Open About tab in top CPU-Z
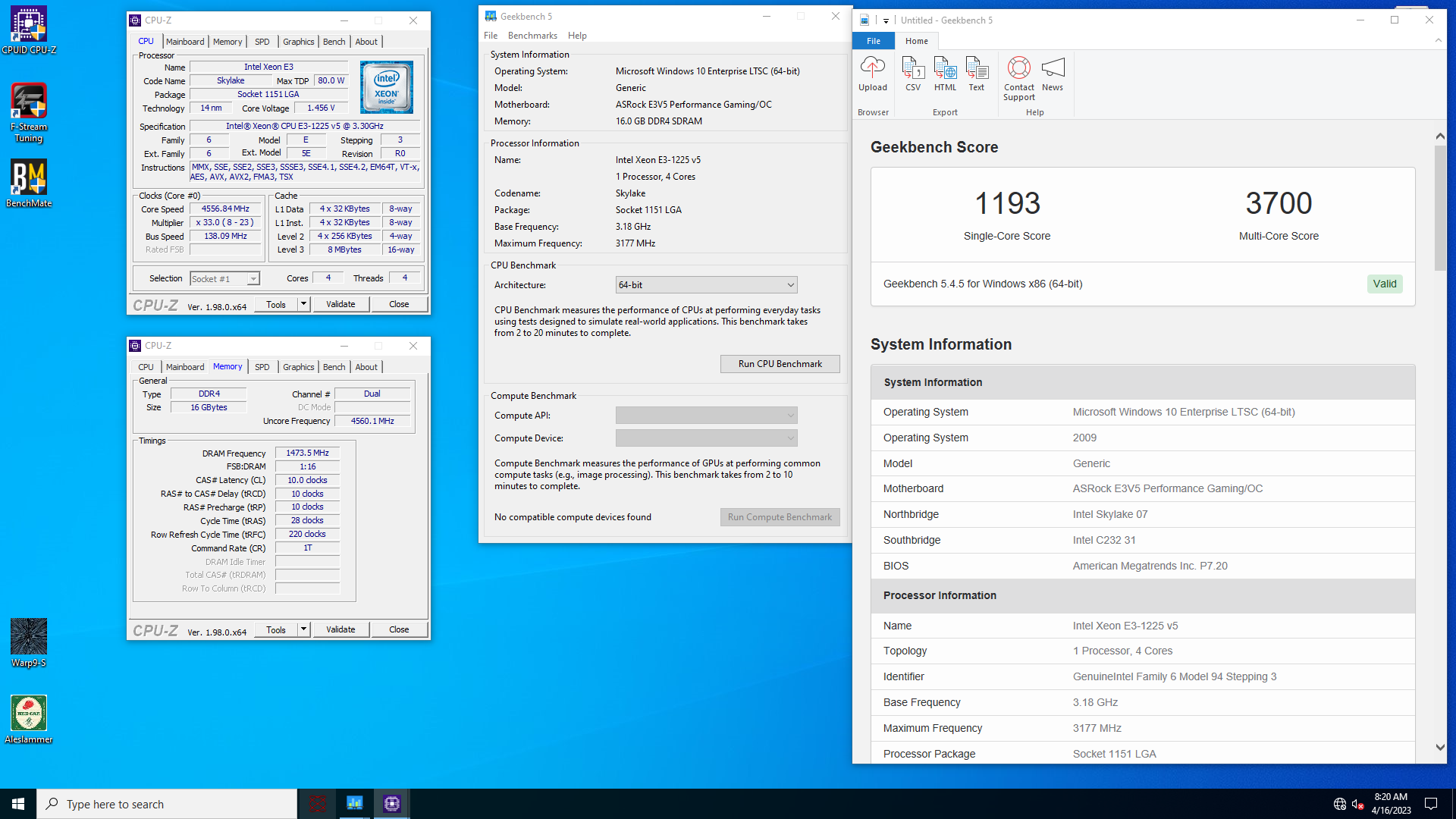The image size is (1456, 819). [x=366, y=42]
